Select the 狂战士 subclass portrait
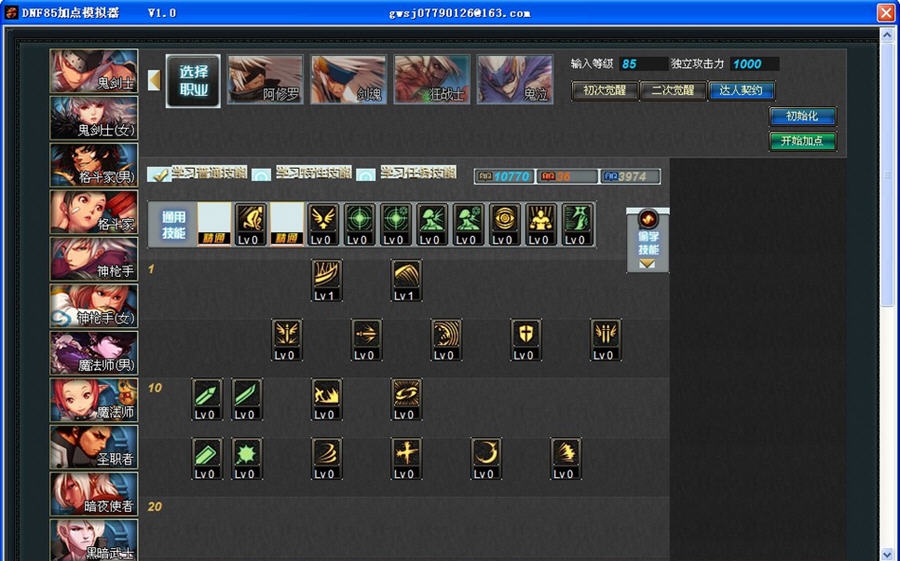Image resolution: width=900 pixels, height=561 pixels. pos(432,79)
